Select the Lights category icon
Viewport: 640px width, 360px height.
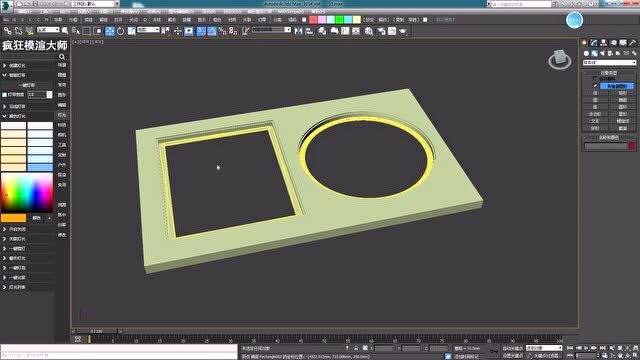[x=602, y=53]
